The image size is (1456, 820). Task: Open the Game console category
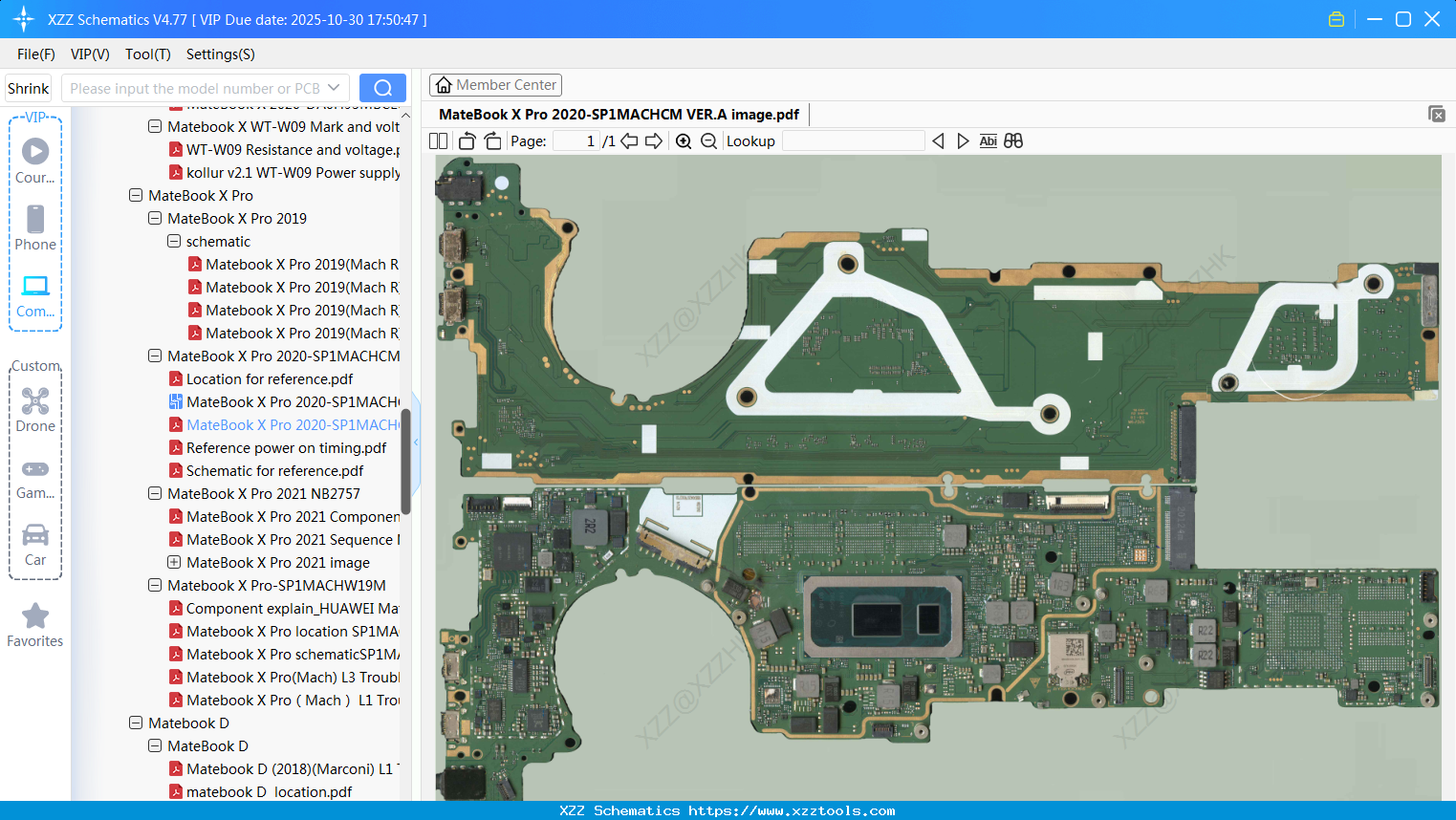tap(35, 478)
